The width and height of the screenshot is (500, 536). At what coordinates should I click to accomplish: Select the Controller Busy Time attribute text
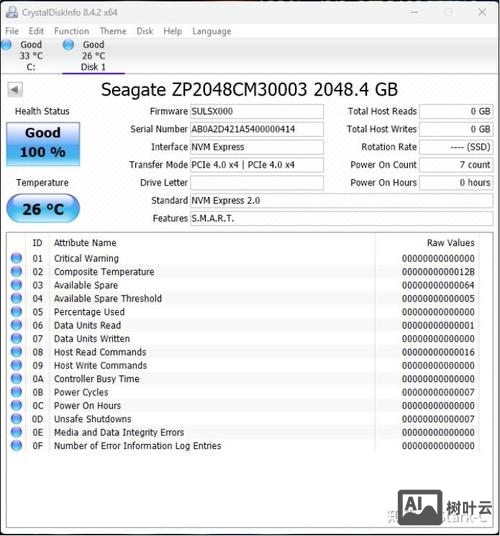coord(97,379)
